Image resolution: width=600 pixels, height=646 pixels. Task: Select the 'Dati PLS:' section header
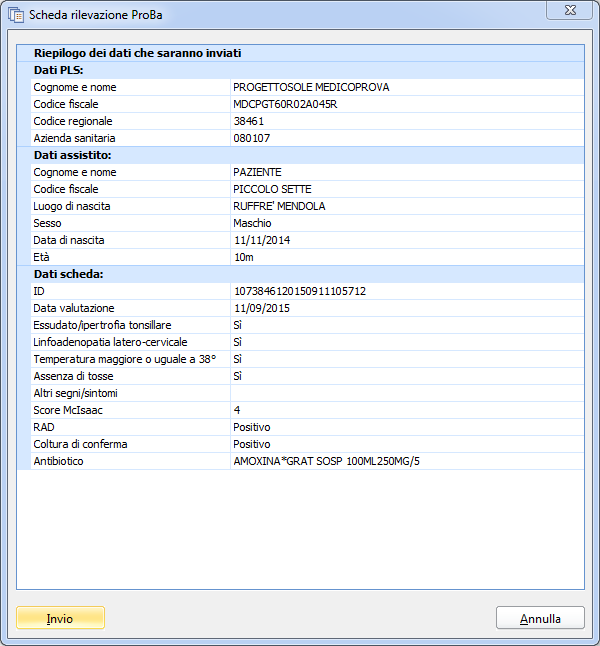pos(58,70)
